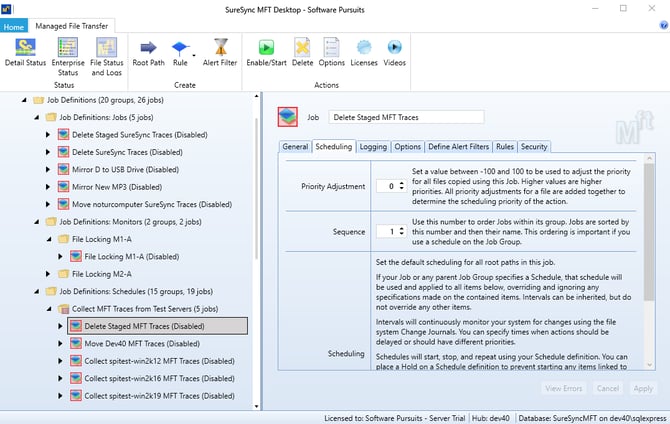Open the Rules tab
670x424 pixels.
[505, 147]
